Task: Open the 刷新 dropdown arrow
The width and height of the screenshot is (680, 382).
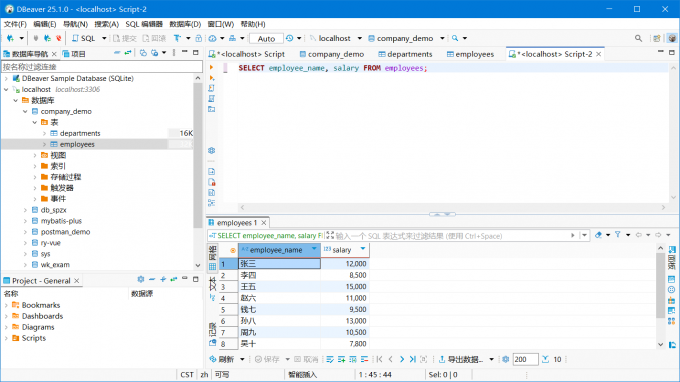Action: click(x=242, y=359)
